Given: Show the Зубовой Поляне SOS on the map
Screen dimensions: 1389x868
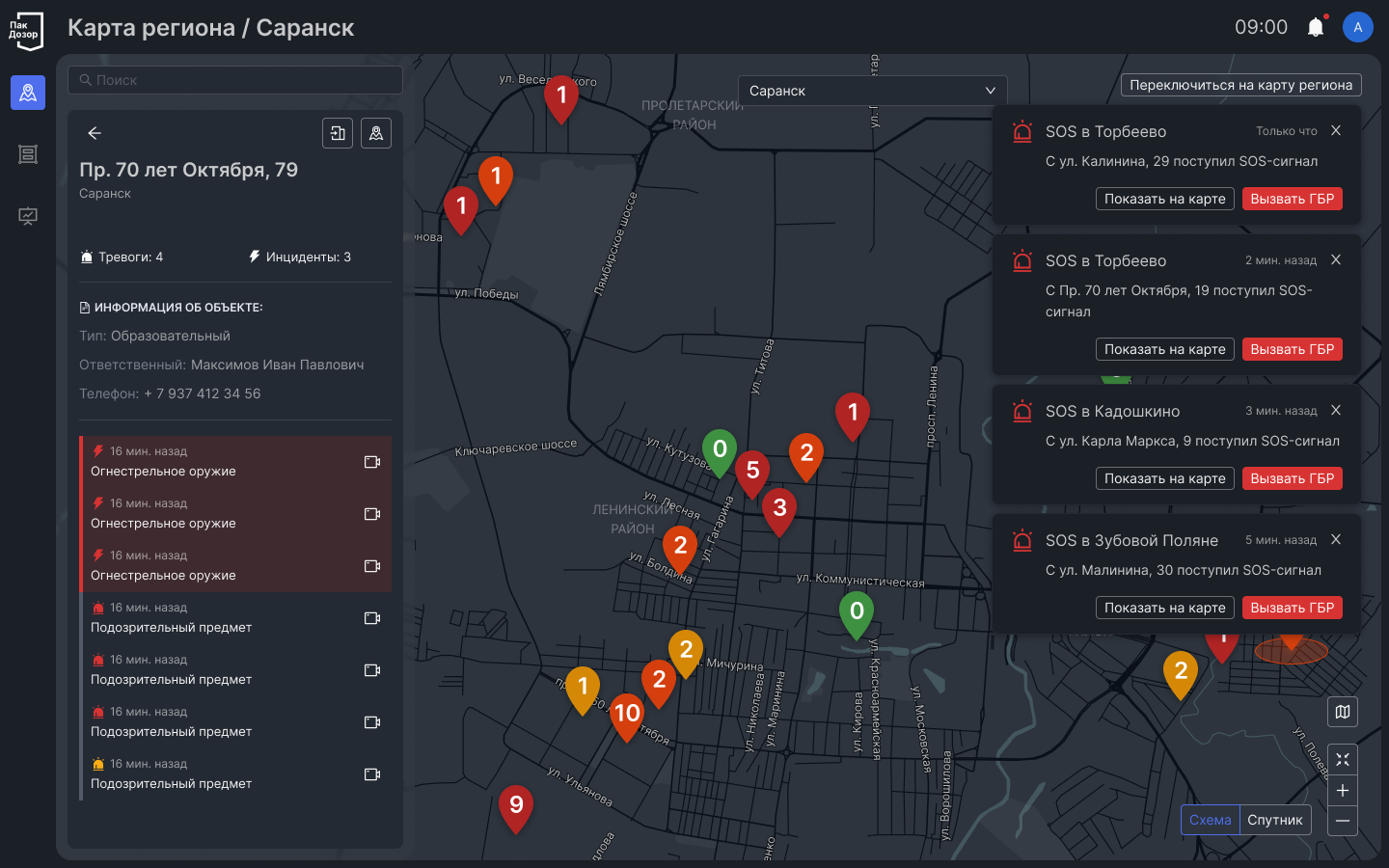Looking at the screenshot, I should pos(1164,608).
